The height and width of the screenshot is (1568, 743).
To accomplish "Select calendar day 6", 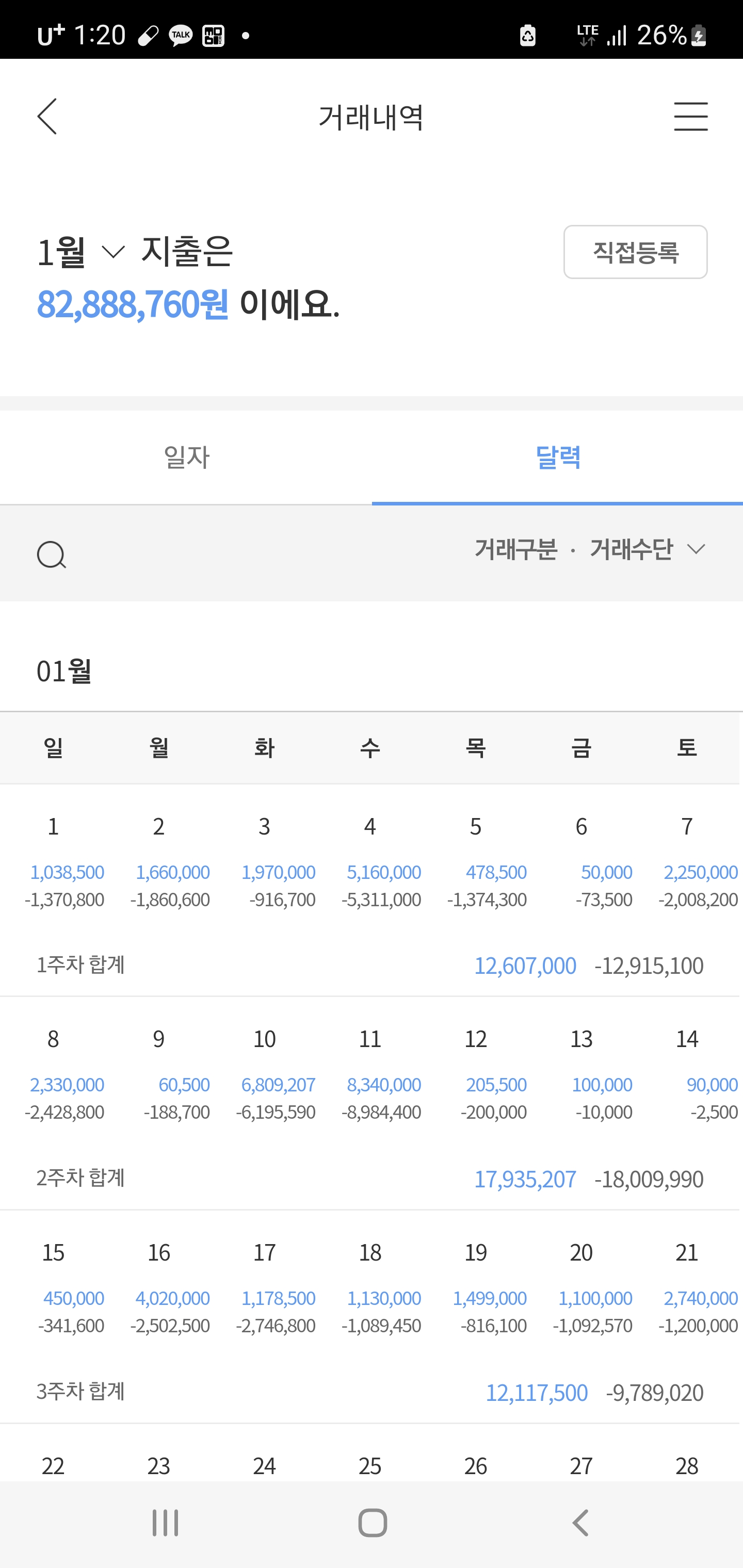I will click(581, 826).
